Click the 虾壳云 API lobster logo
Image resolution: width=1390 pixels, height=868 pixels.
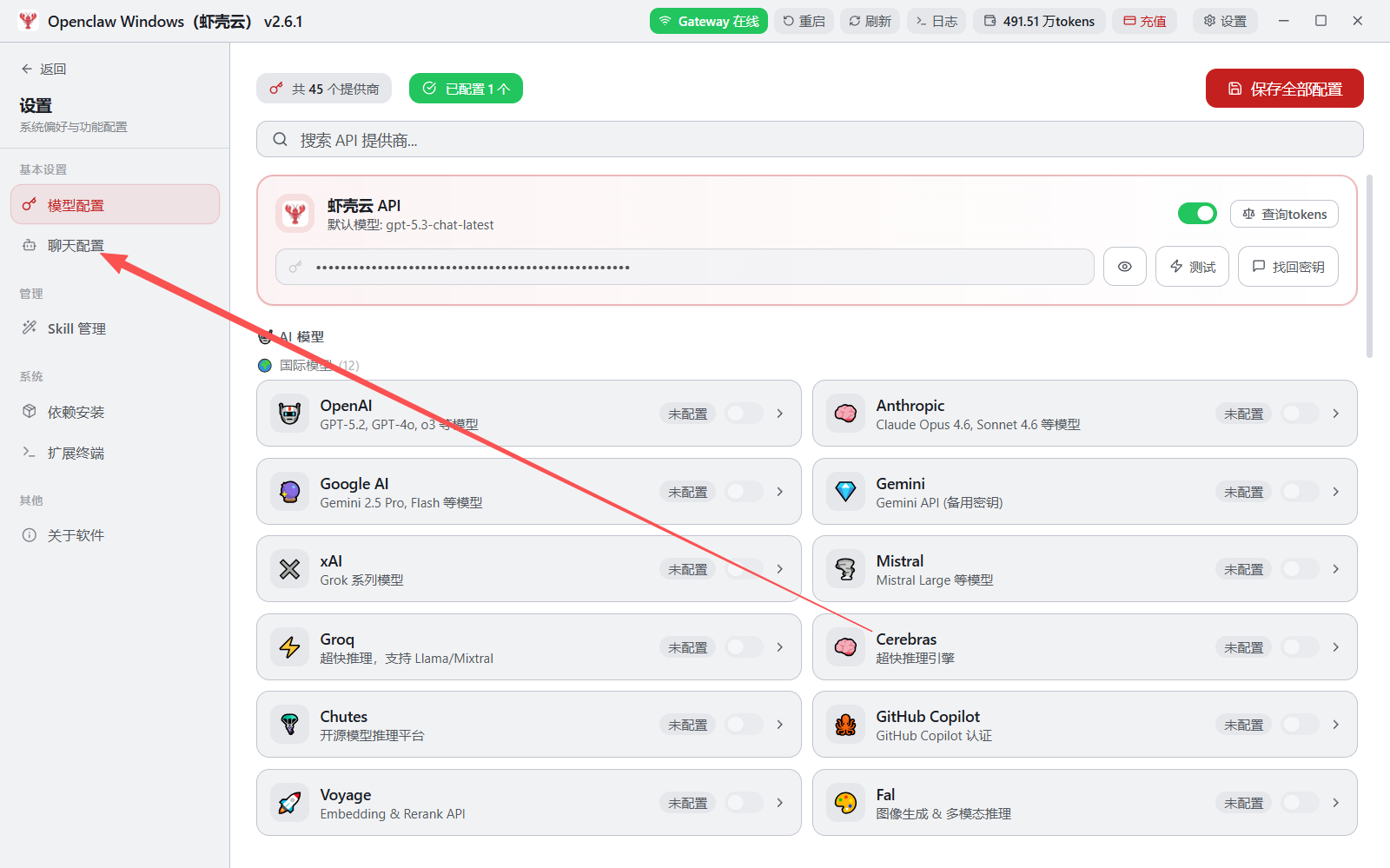coord(295,214)
